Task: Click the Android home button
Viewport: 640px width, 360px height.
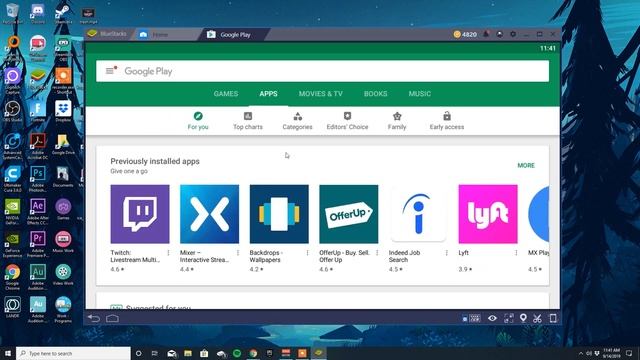Action: [112, 318]
